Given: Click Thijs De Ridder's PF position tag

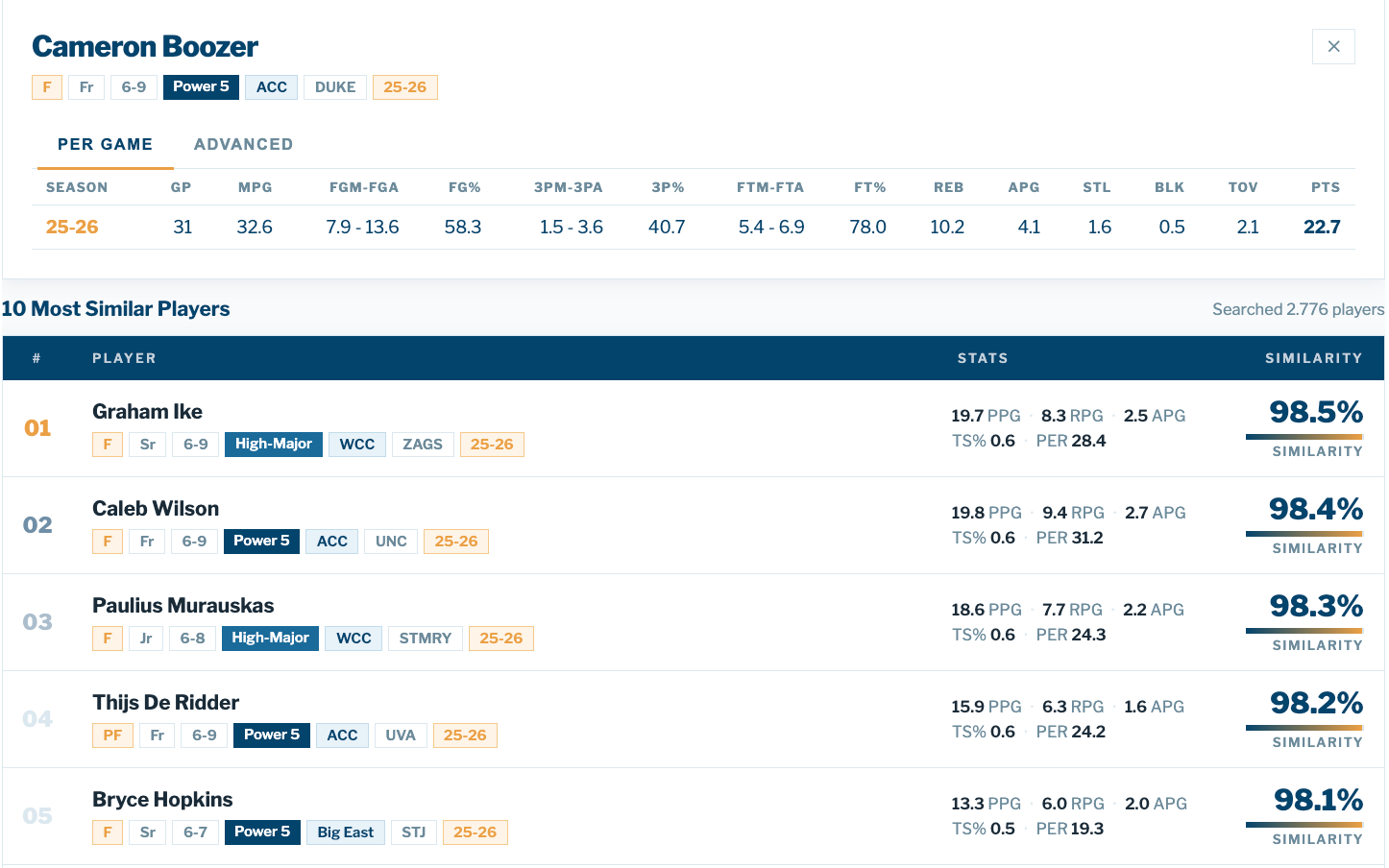Looking at the screenshot, I should (112, 735).
